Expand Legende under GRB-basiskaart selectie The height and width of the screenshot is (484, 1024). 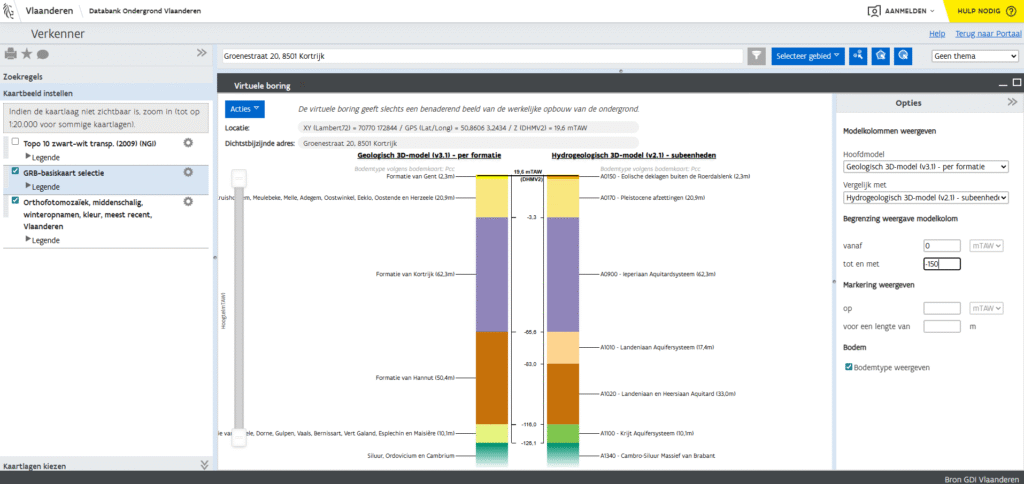tap(42, 186)
